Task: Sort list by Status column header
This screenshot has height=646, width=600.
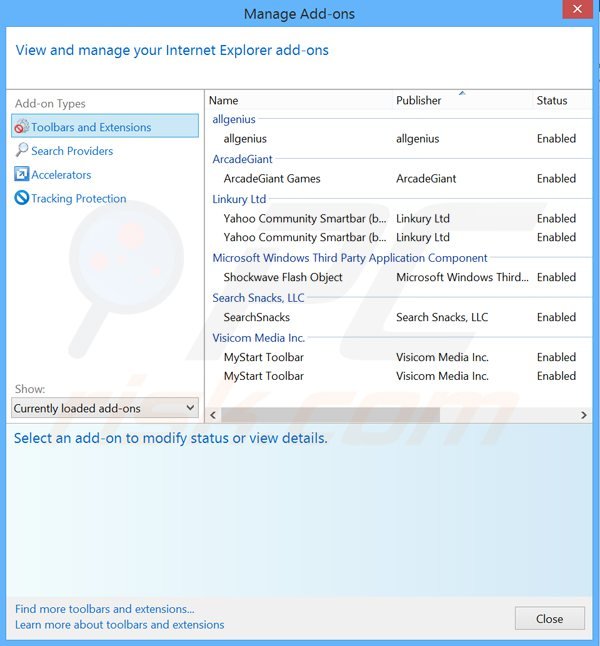Action: click(x=562, y=101)
